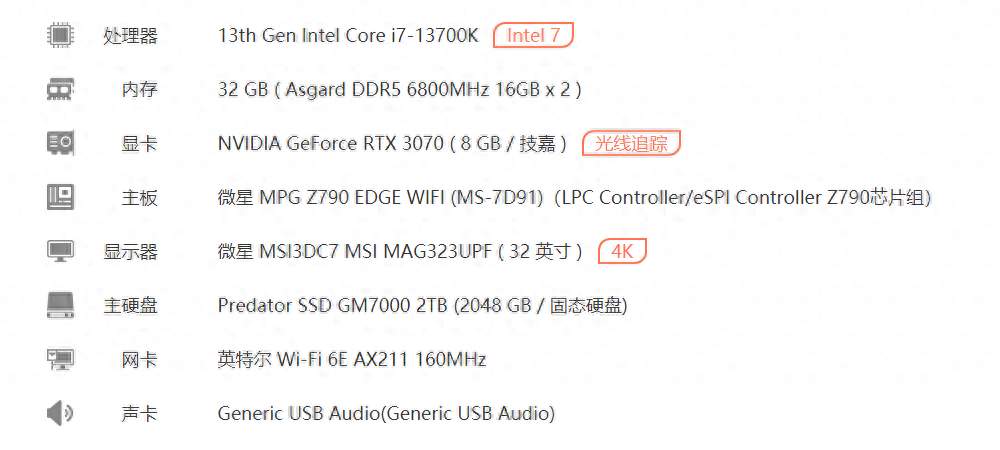Click the motherboard icon
Image resolution: width=1000 pixels, height=450 pixels.
click(61, 198)
